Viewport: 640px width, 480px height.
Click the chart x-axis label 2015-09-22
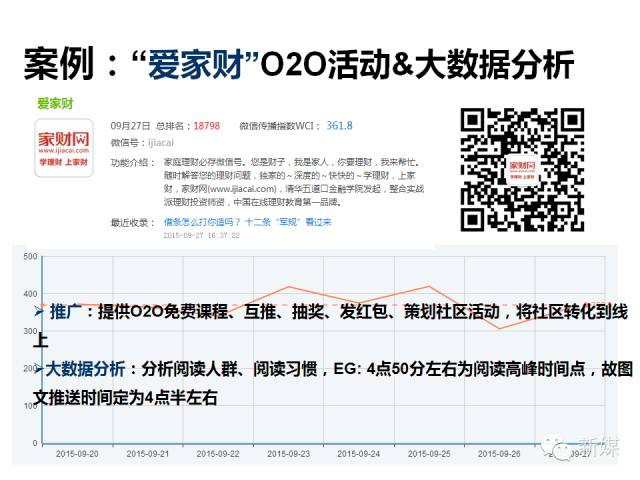coord(218,453)
